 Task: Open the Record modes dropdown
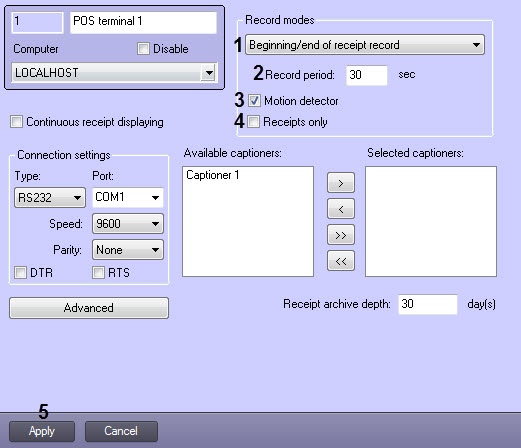click(x=365, y=45)
